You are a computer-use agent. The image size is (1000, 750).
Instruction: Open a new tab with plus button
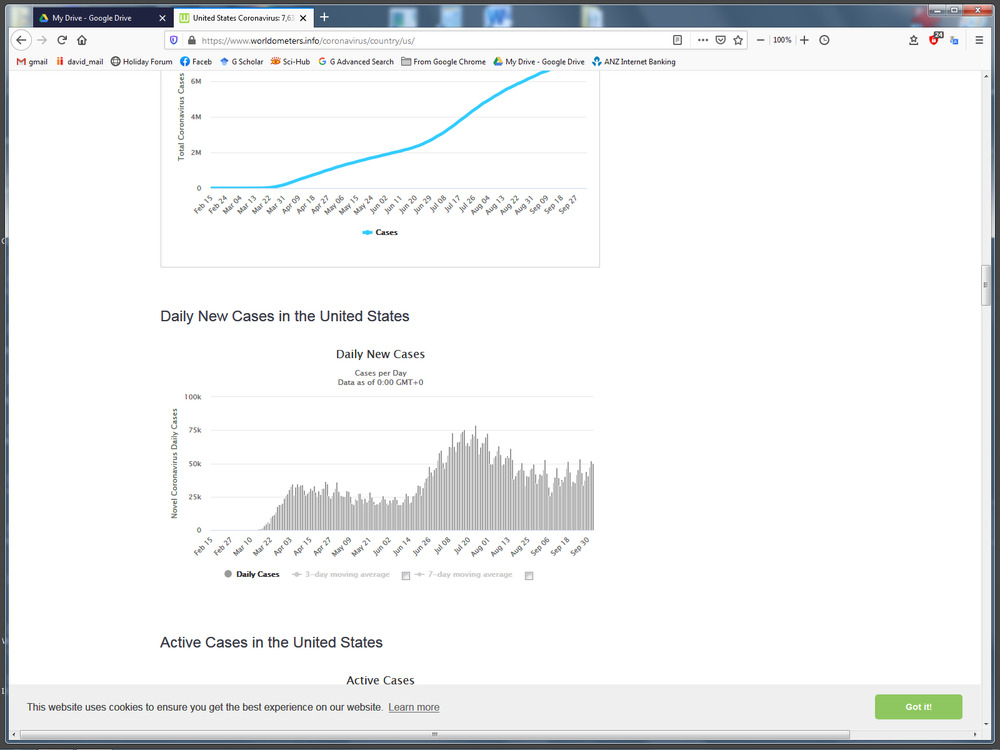[x=324, y=17]
